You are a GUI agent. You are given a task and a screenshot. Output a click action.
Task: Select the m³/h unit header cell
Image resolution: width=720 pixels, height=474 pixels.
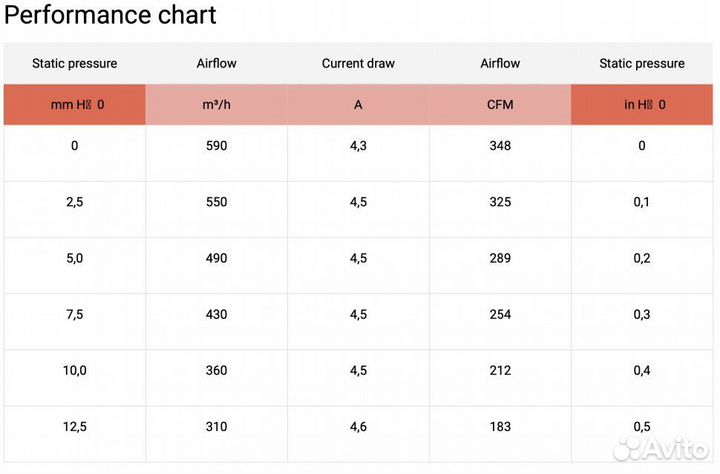(x=216, y=105)
